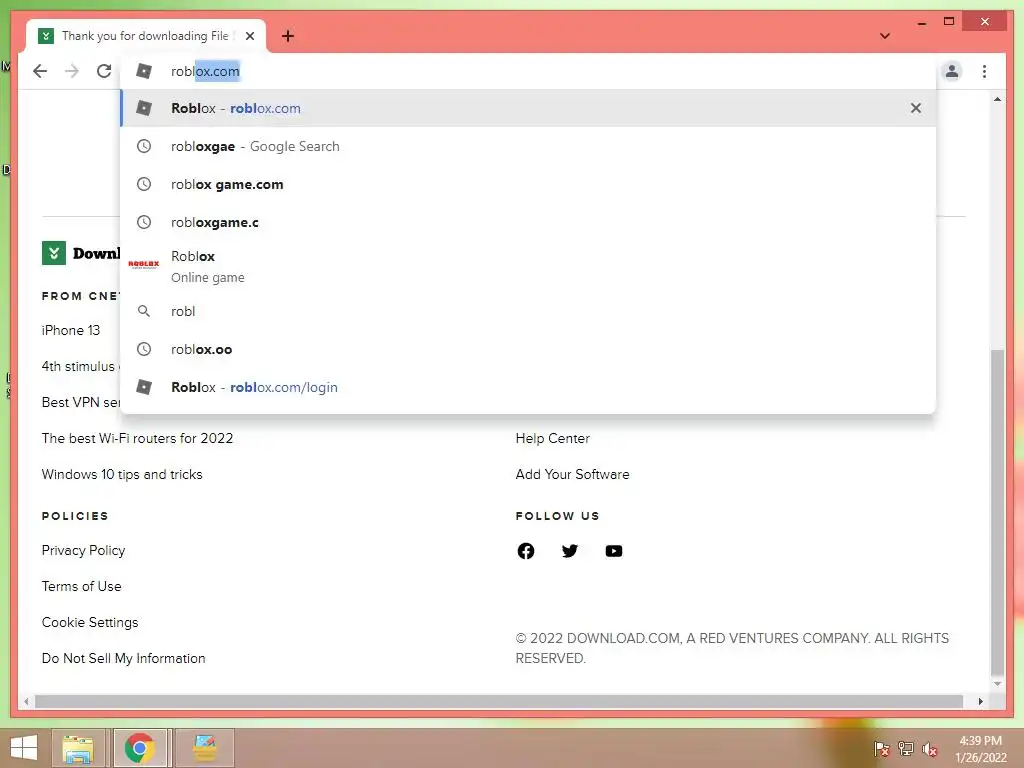The width and height of the screenshot is (1024, 768).
Task: Click the horizontal scroll left arrow
Action: tap(26, 701)
